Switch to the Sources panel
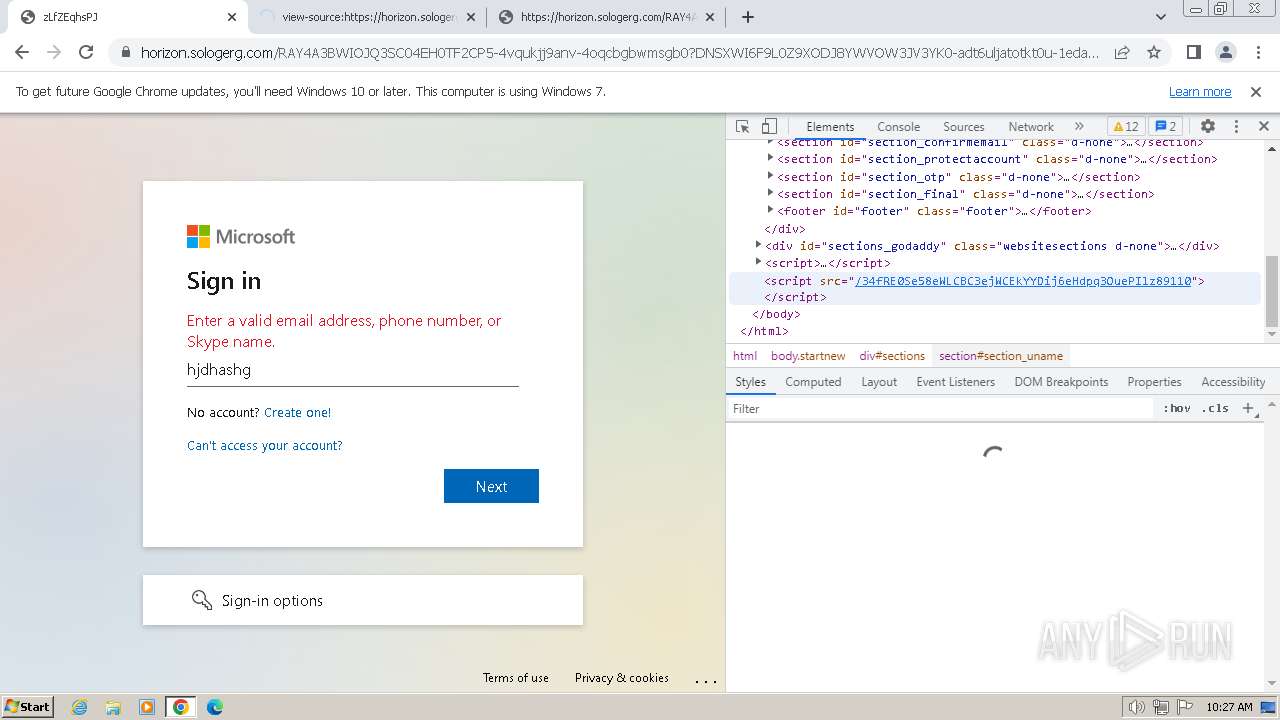The image size is (1280, 720). 964,127
